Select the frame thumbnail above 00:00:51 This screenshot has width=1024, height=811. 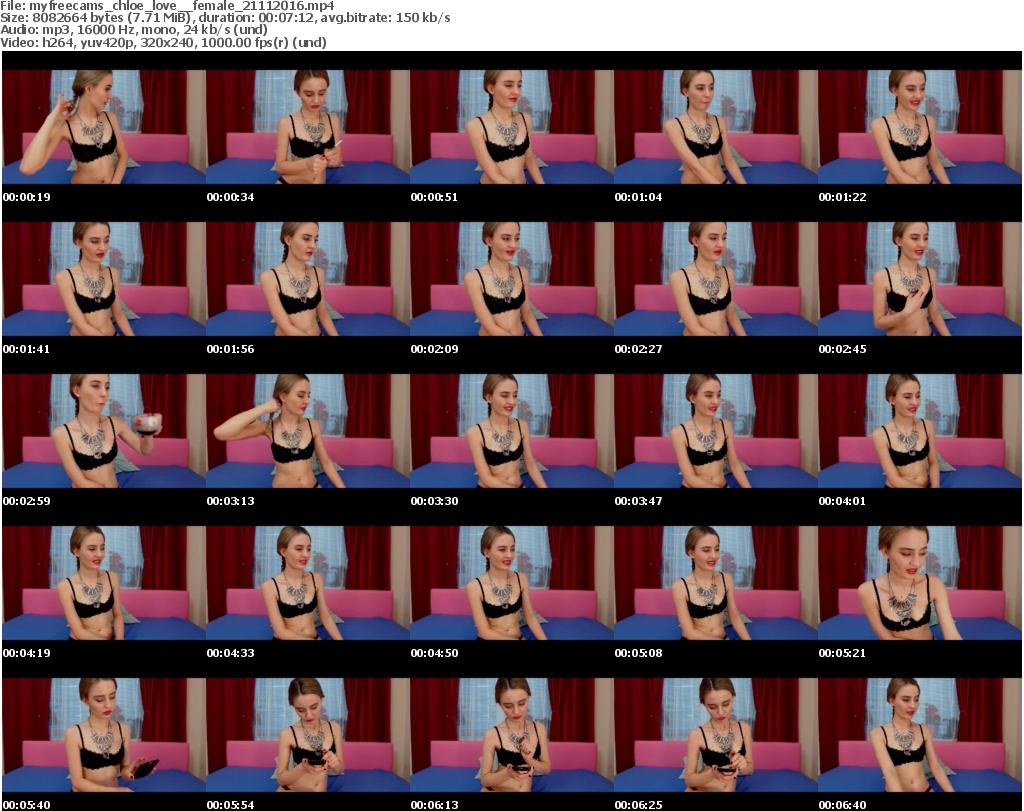coord(511,127)
